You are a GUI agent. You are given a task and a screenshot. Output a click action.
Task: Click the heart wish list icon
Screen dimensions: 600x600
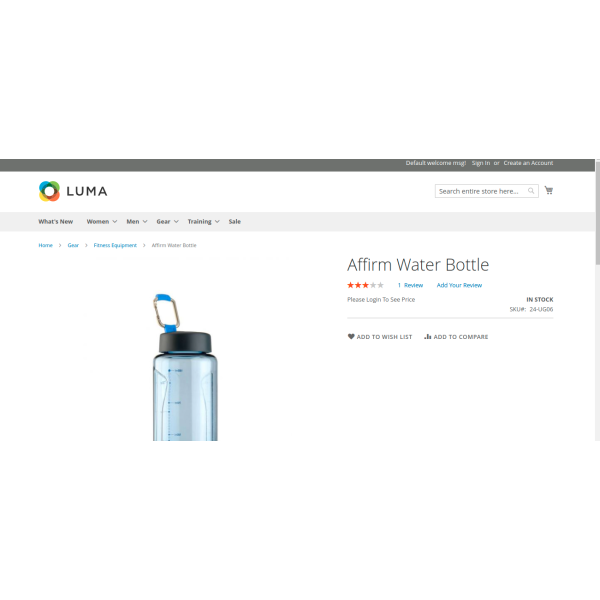click(x=351, y=336)
